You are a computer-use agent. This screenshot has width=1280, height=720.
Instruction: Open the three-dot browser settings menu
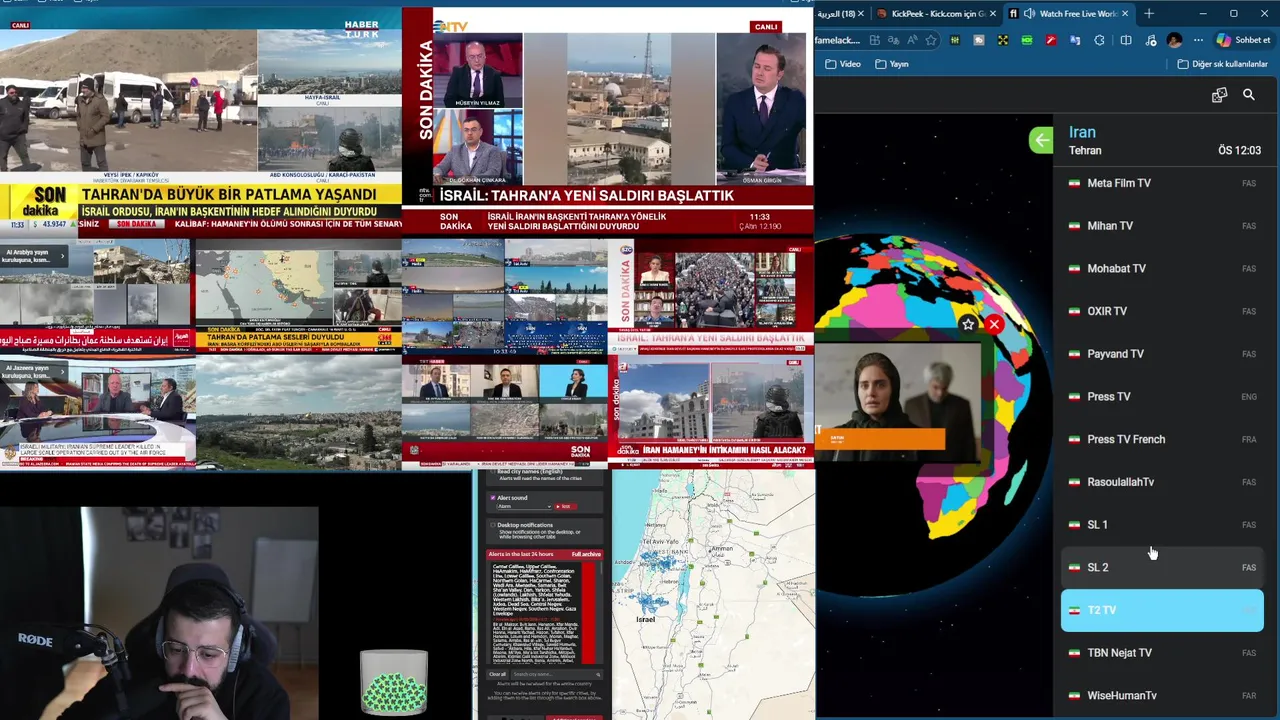(x=1198, y=40)
